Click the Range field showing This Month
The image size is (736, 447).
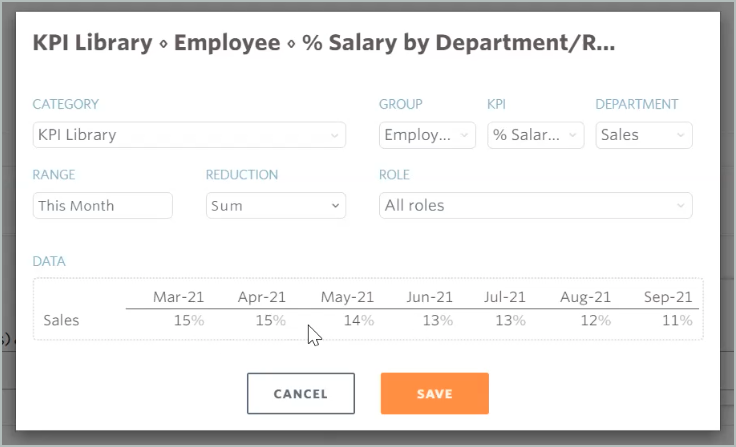point(102,205)
